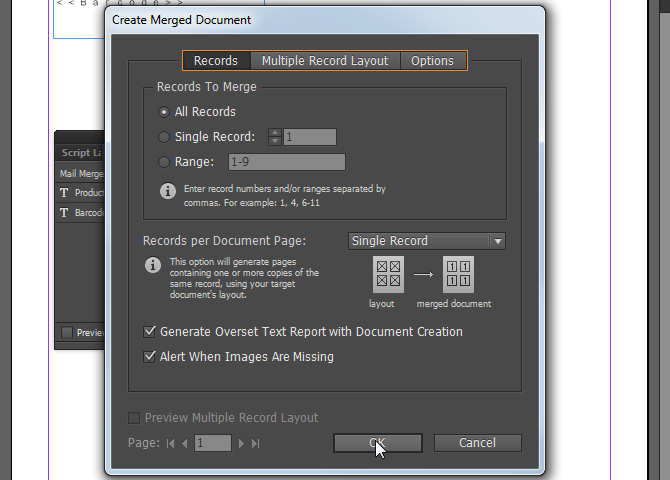Click info icon beside record numbers hint
This screenshot has height=480, width=670.
[168, 190]
